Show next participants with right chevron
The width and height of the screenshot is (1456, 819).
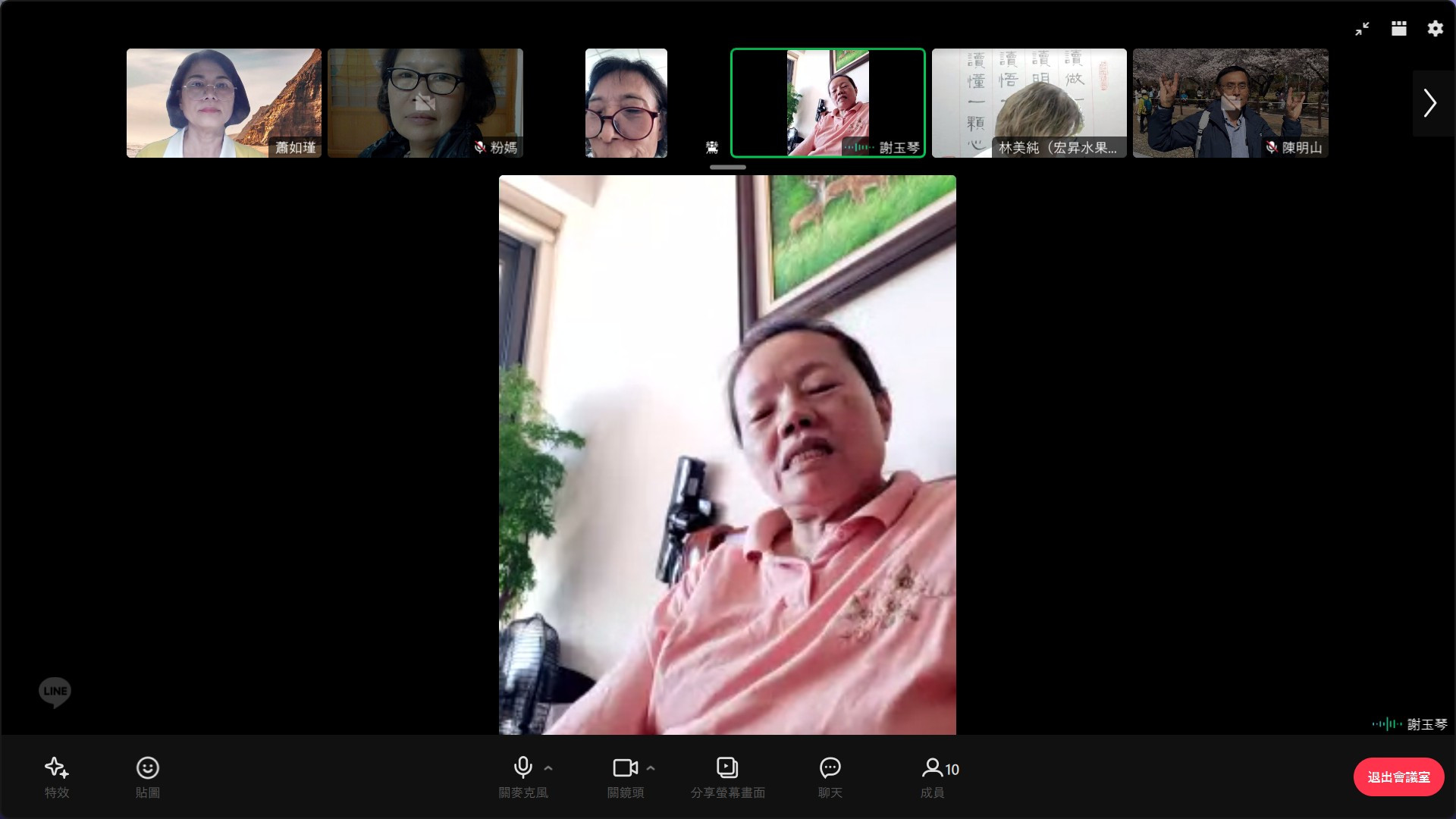point(1430,103)
